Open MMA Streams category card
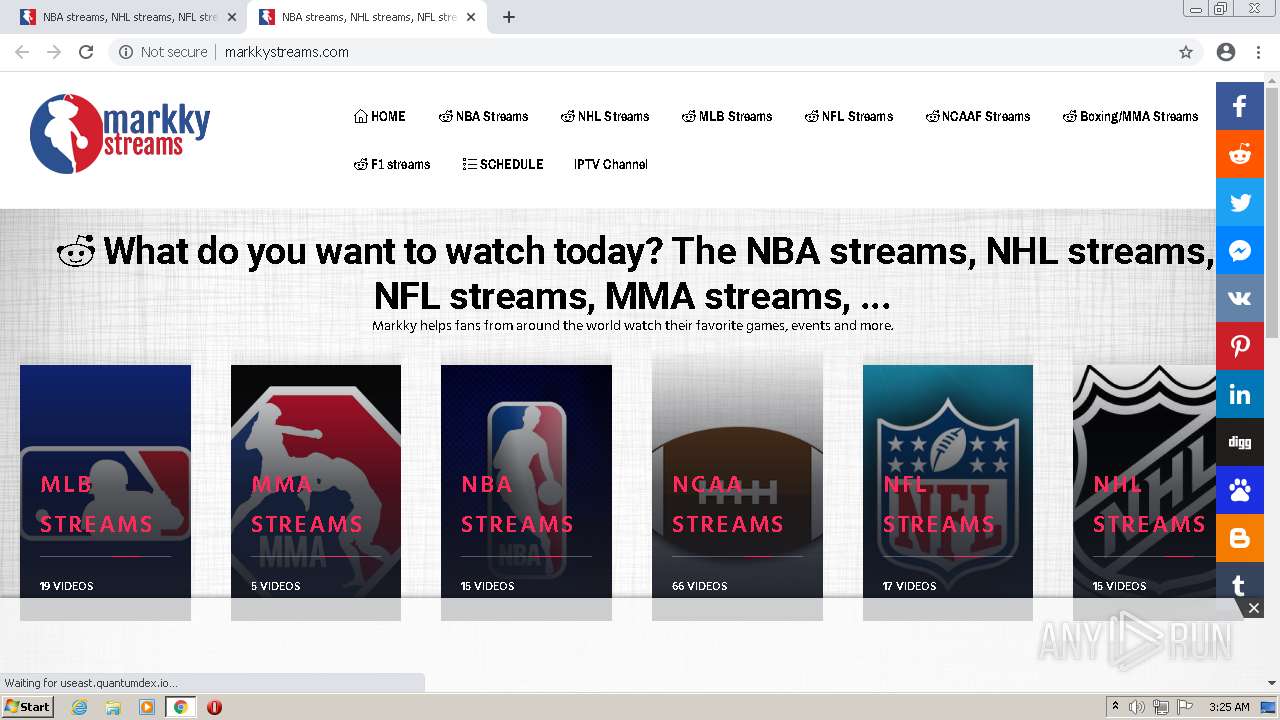Image resolution: width=1280 pixels, height=720 pixels. click(316, 492)
